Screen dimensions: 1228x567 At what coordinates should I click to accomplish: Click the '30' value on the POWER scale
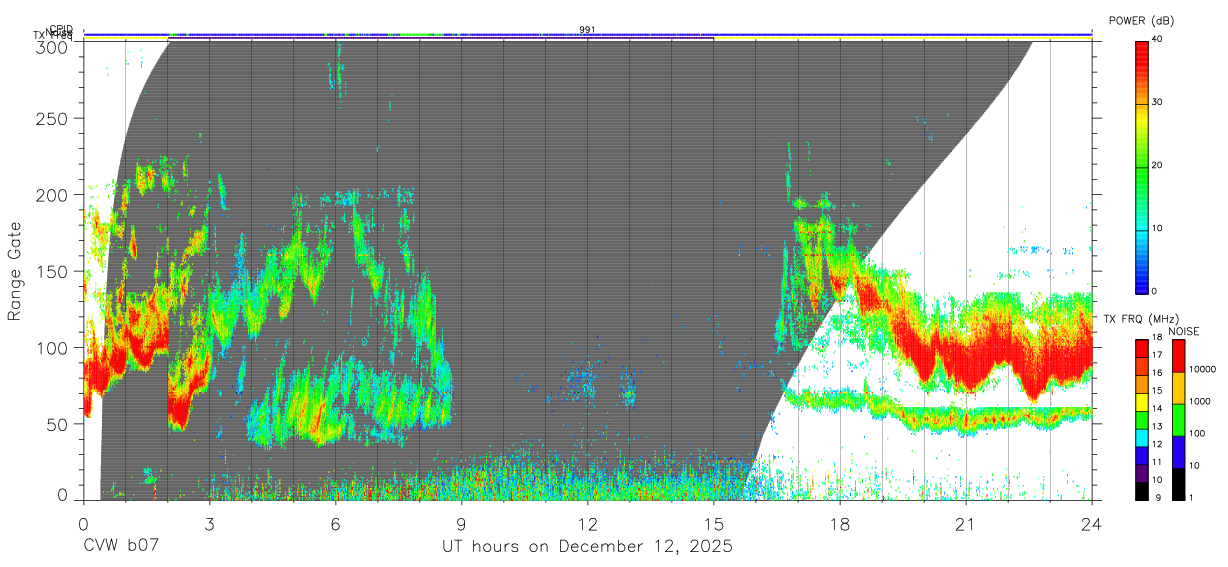coord(1158,102)
